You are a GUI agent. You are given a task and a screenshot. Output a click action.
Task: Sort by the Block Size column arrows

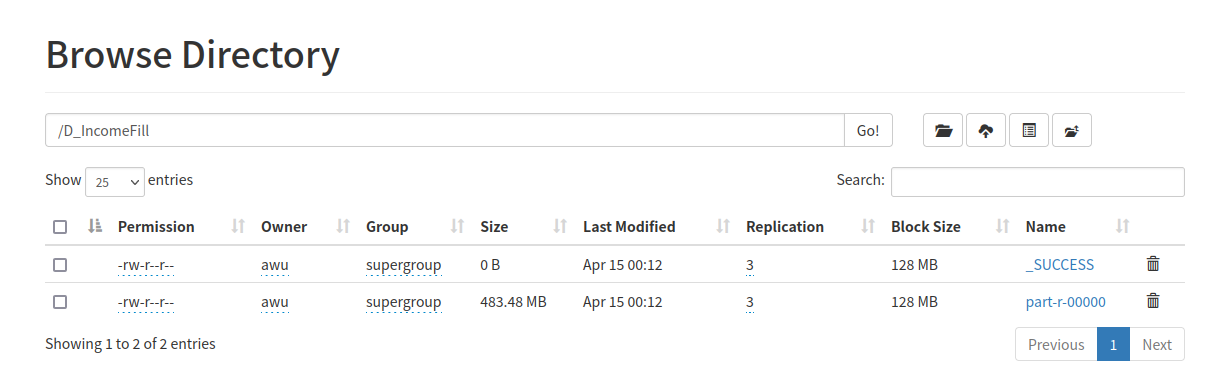point(1003,227)
